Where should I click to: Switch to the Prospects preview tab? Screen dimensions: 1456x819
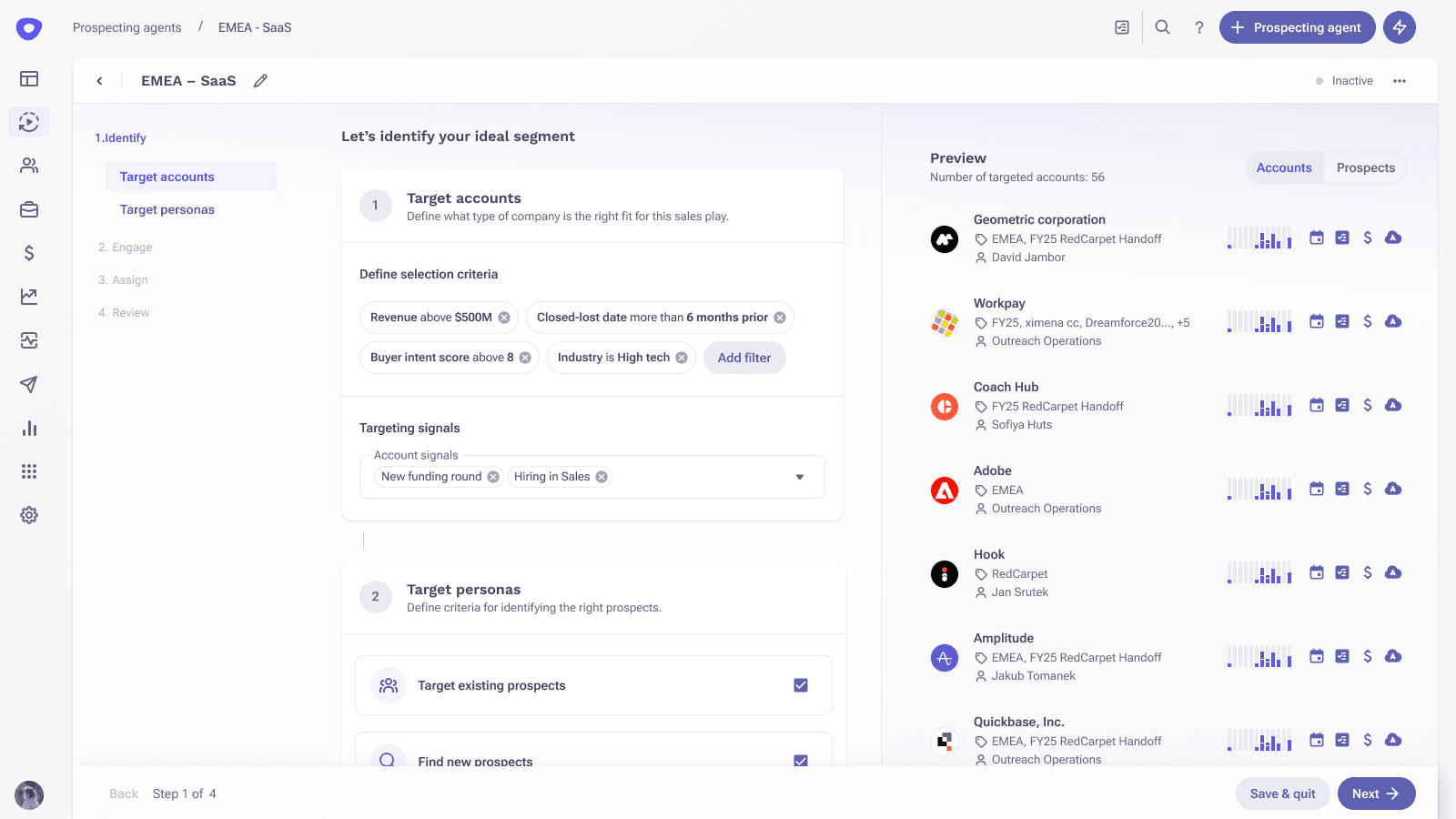coord(1365,167)
